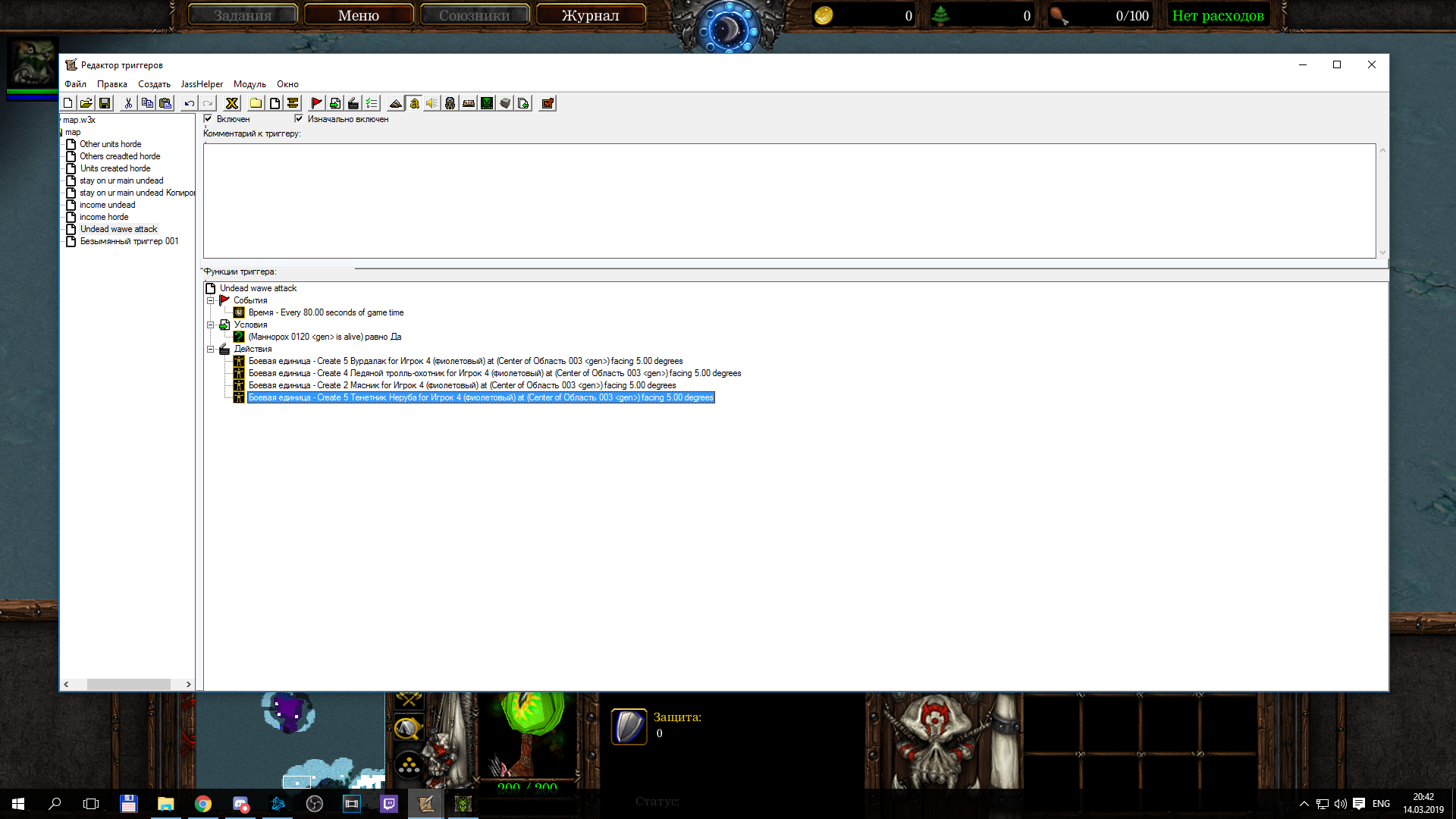Click the Cut scissors toolbar icon
This screenshot has height=819, width=1456.
click(128, 103)
